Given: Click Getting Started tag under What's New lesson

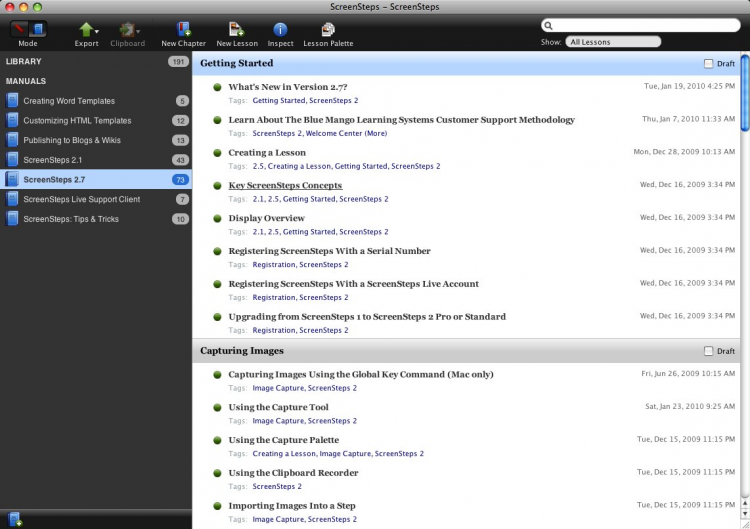Looking at the screenshot, I should coord(279,100).
